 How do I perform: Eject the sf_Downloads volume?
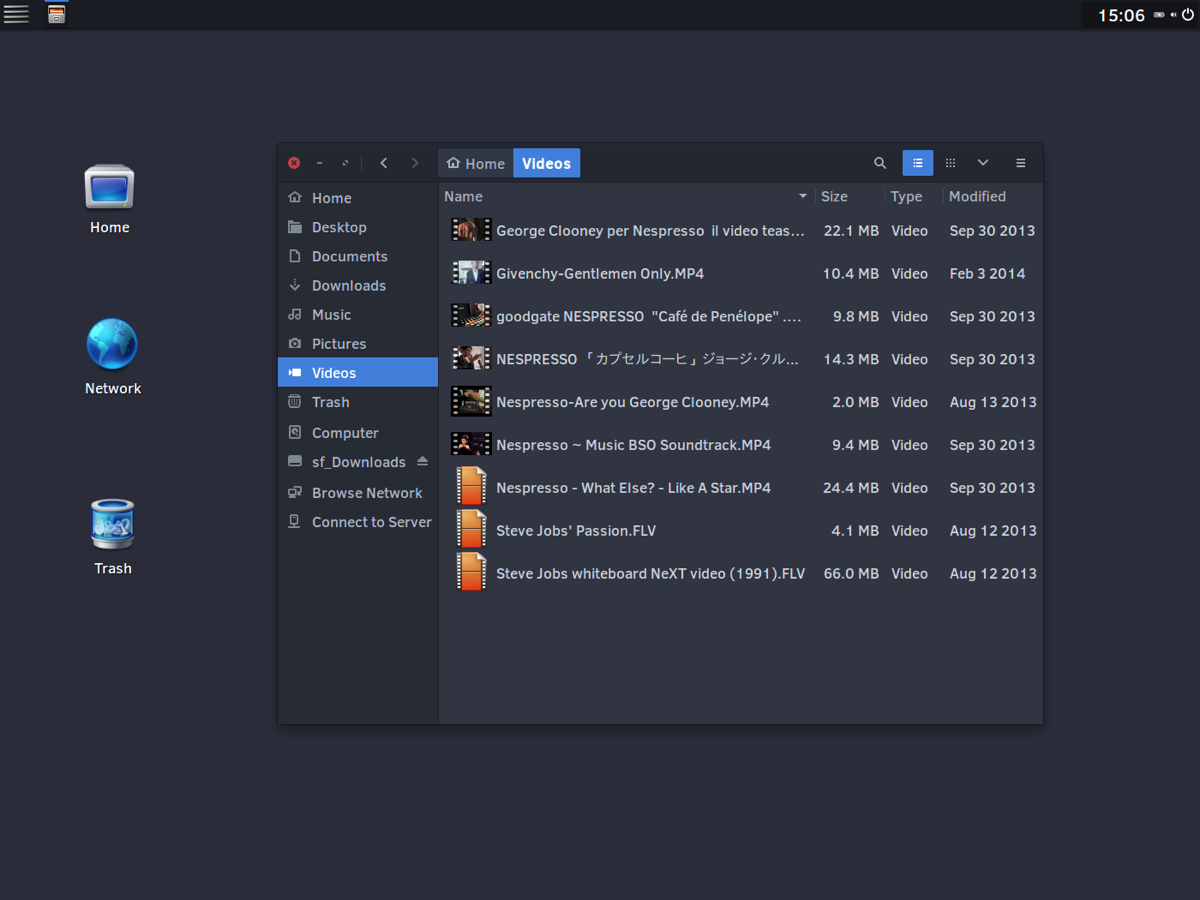pyautogui.click(x=422, y=462)
